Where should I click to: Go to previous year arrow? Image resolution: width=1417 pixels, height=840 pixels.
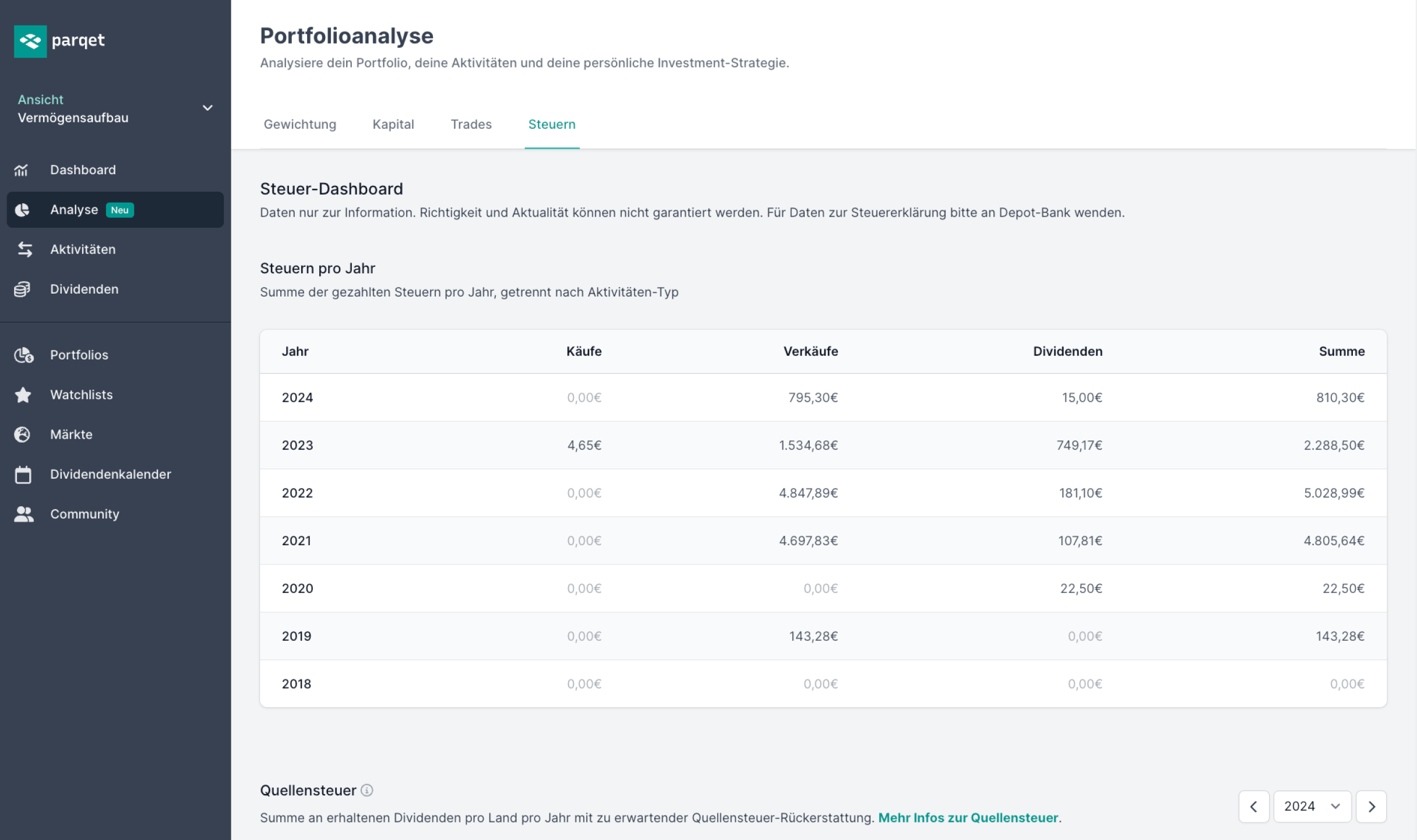[x=1254, y=806]
